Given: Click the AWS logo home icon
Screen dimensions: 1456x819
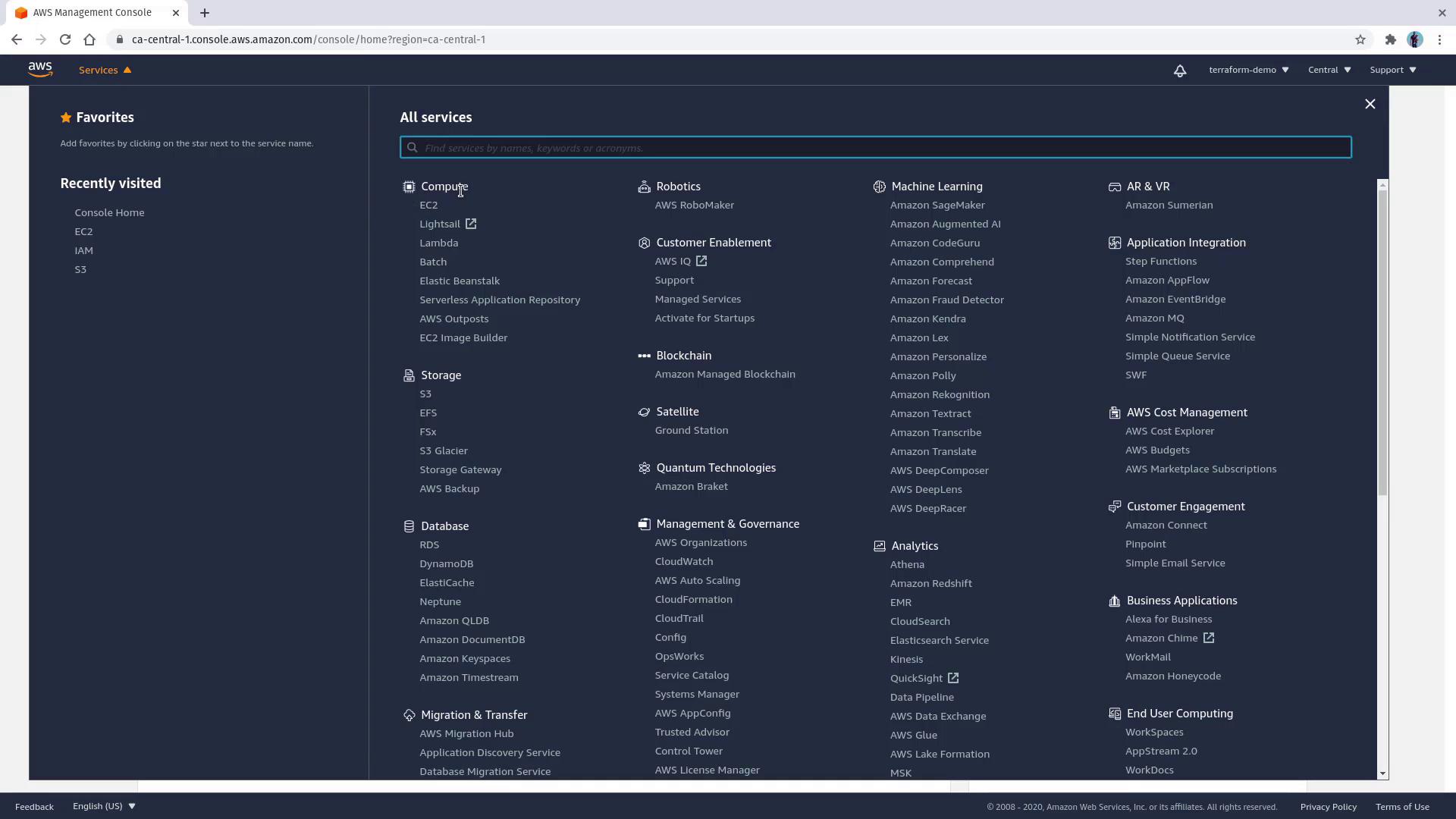Looking at the screenshot, I should coord(40,70).
